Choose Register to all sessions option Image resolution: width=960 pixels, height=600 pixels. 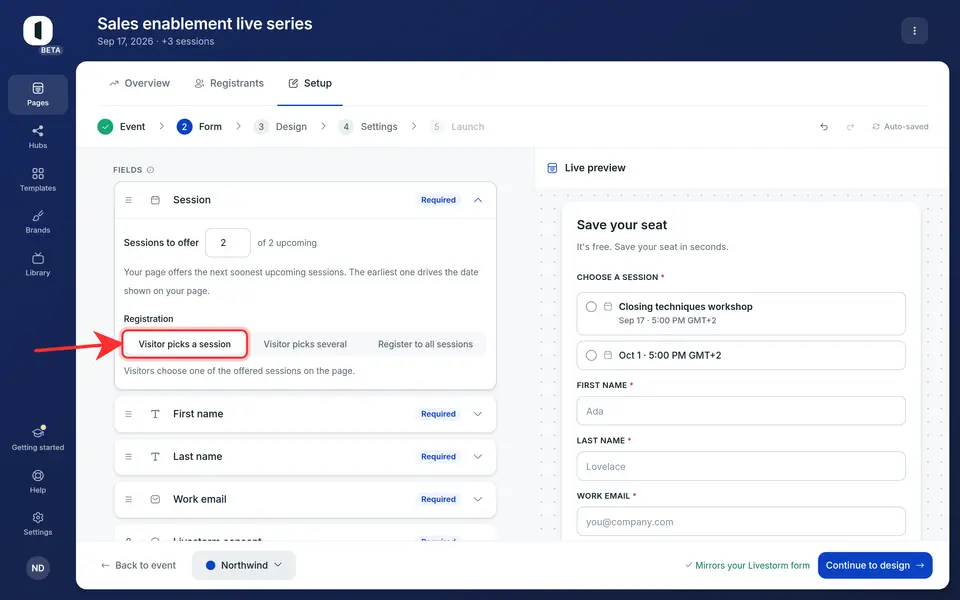[426, 344]
